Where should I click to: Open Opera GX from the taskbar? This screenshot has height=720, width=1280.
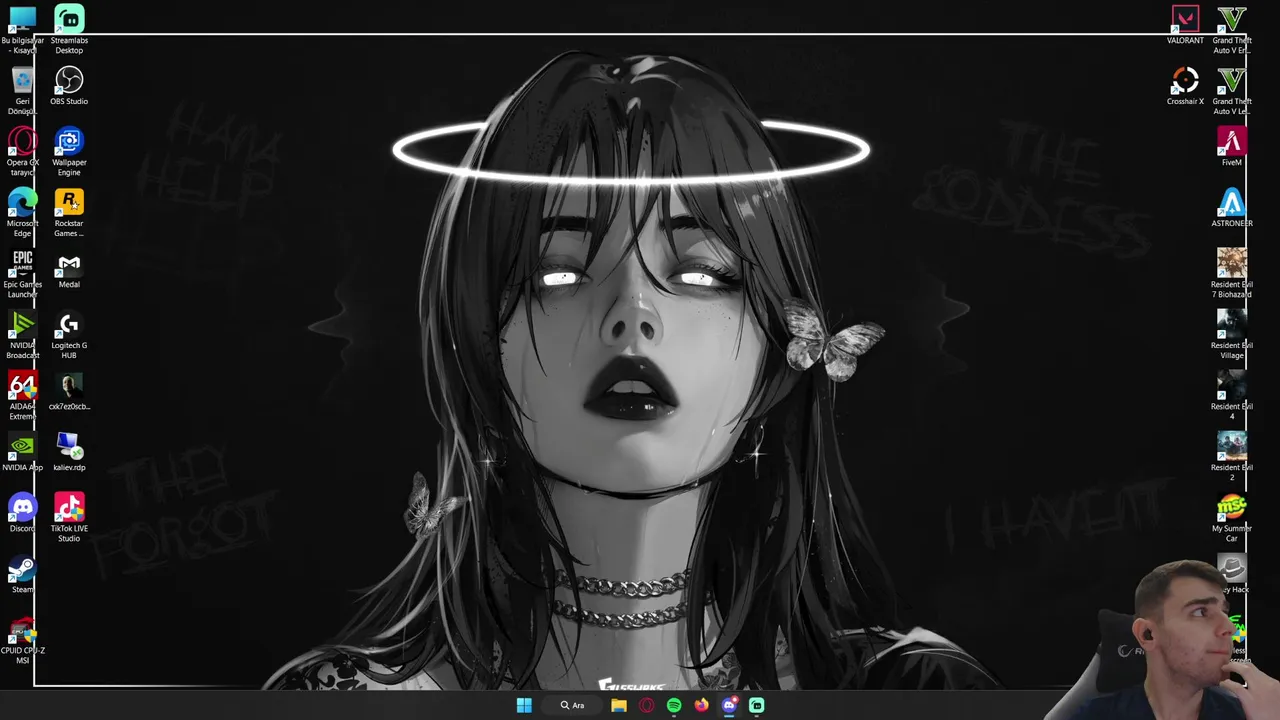point(646,705)
